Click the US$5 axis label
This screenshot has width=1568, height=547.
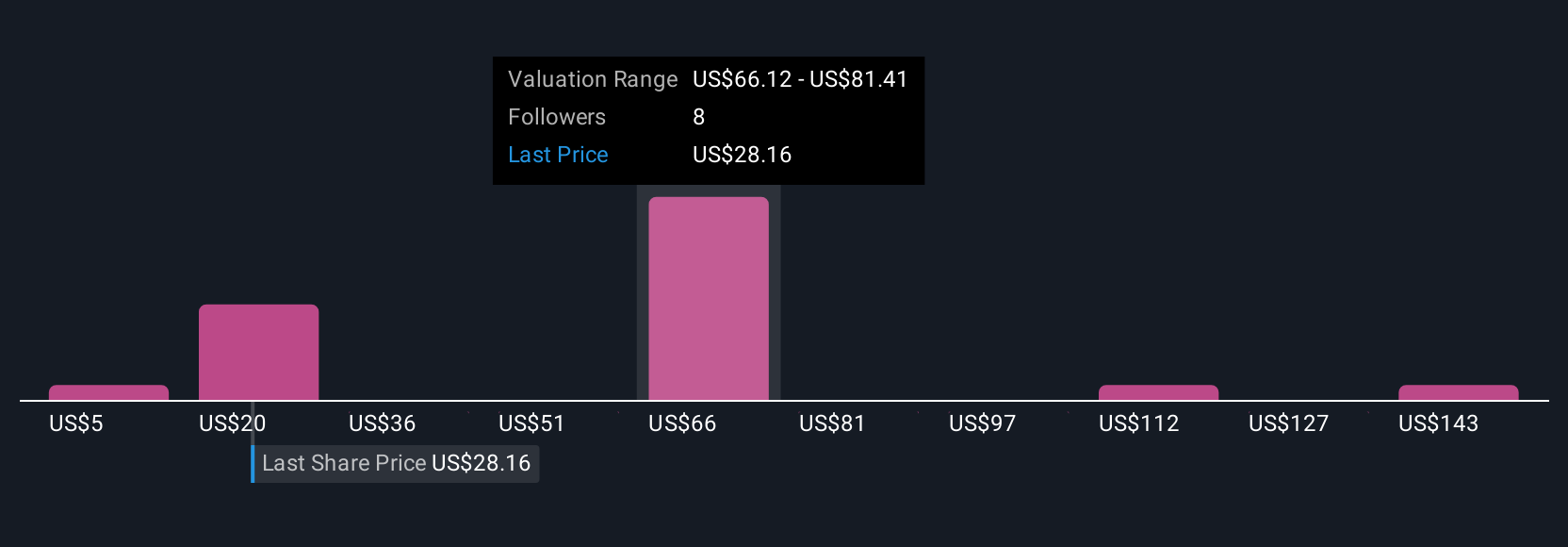coord(76,423)
